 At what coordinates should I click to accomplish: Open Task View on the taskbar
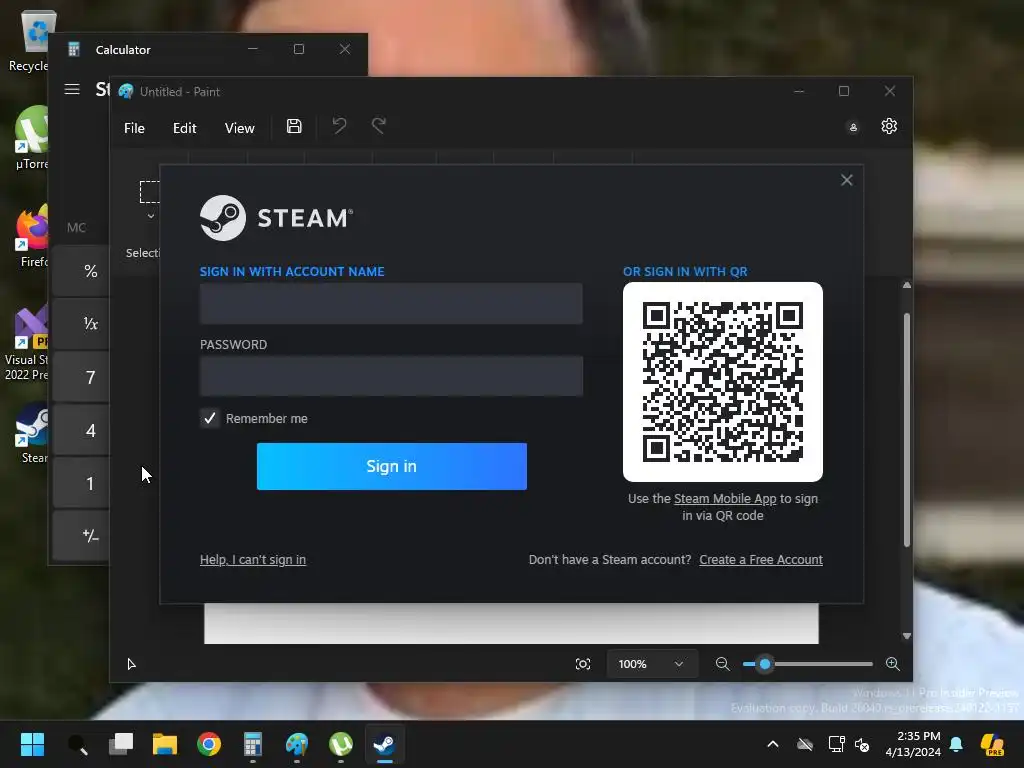point(121,744)
